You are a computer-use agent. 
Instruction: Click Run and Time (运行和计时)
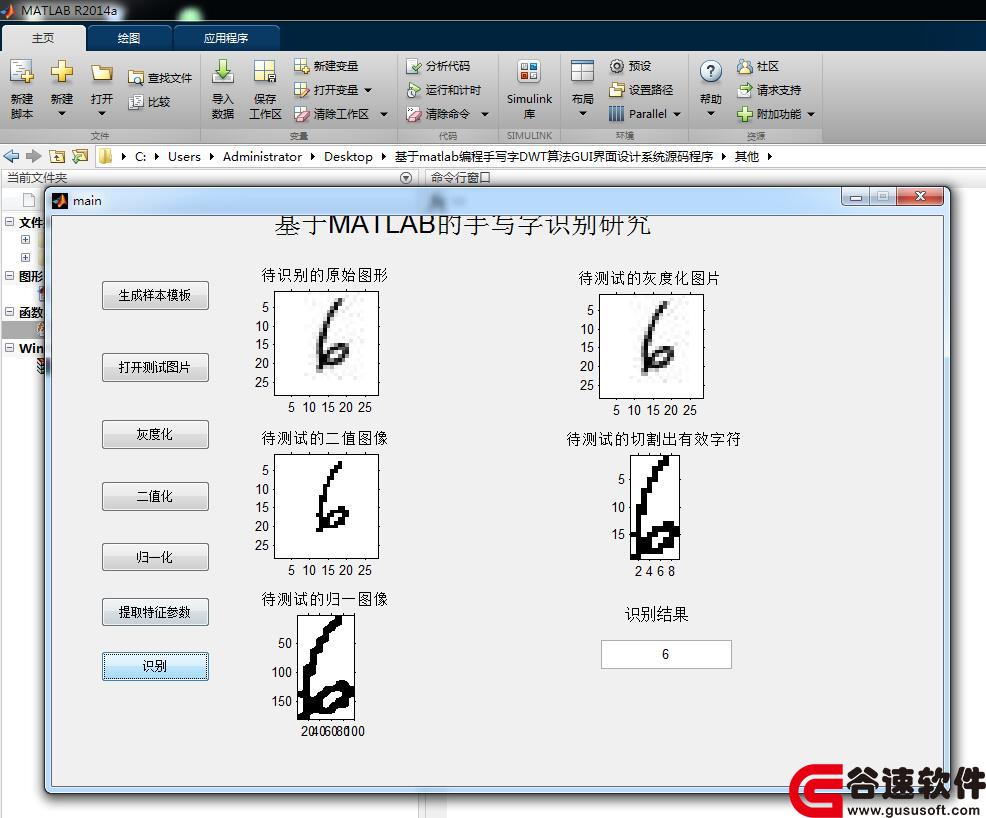443,90
